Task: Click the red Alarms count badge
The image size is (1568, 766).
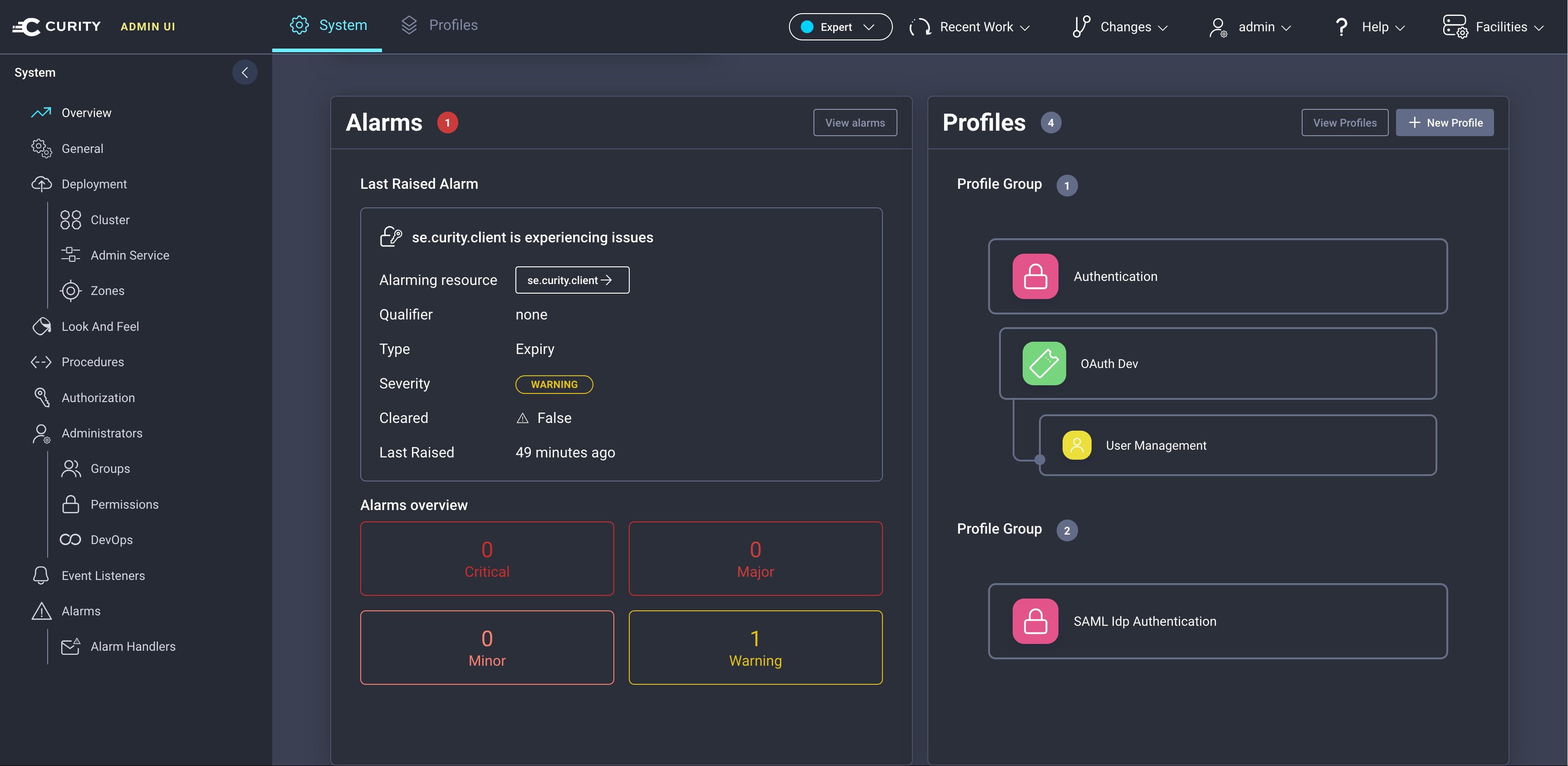Action: (447, 123)
